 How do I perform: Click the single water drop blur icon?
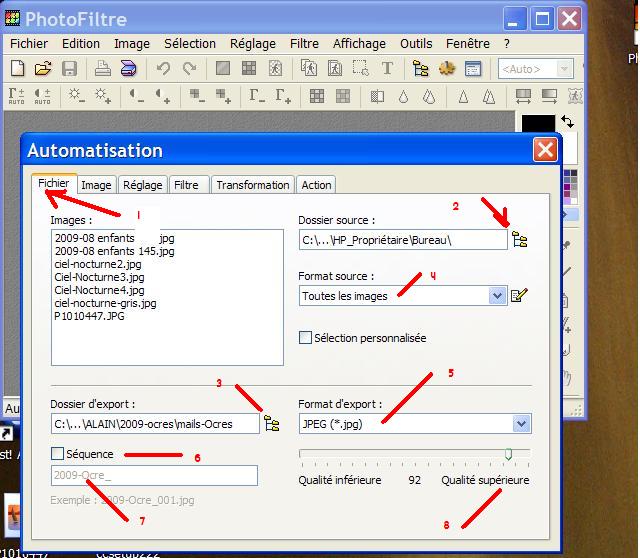(403, 97)
